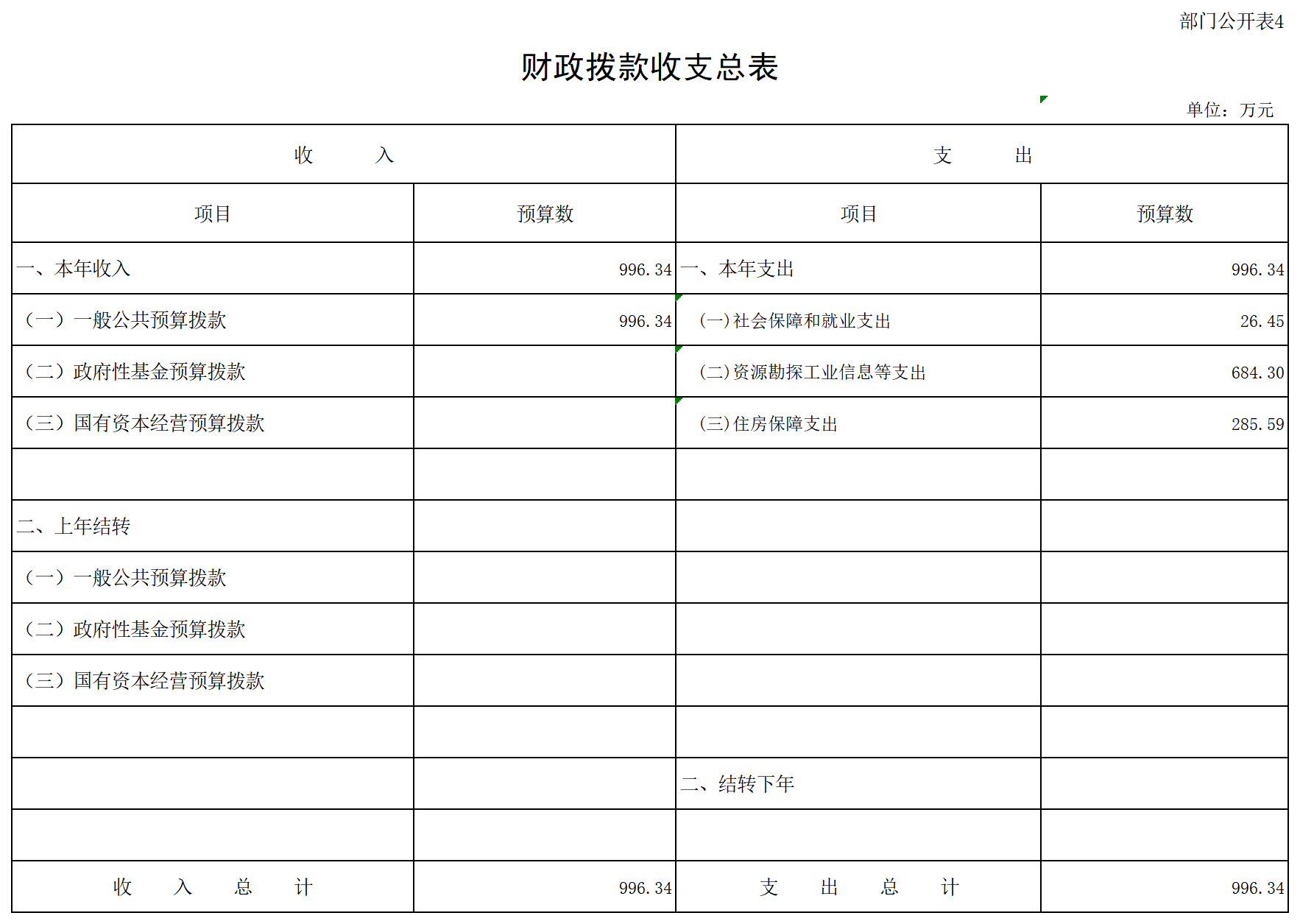Click the 26.45 amount cell
Viewport: 1300px width, 924px height.
pos(1165,320)
